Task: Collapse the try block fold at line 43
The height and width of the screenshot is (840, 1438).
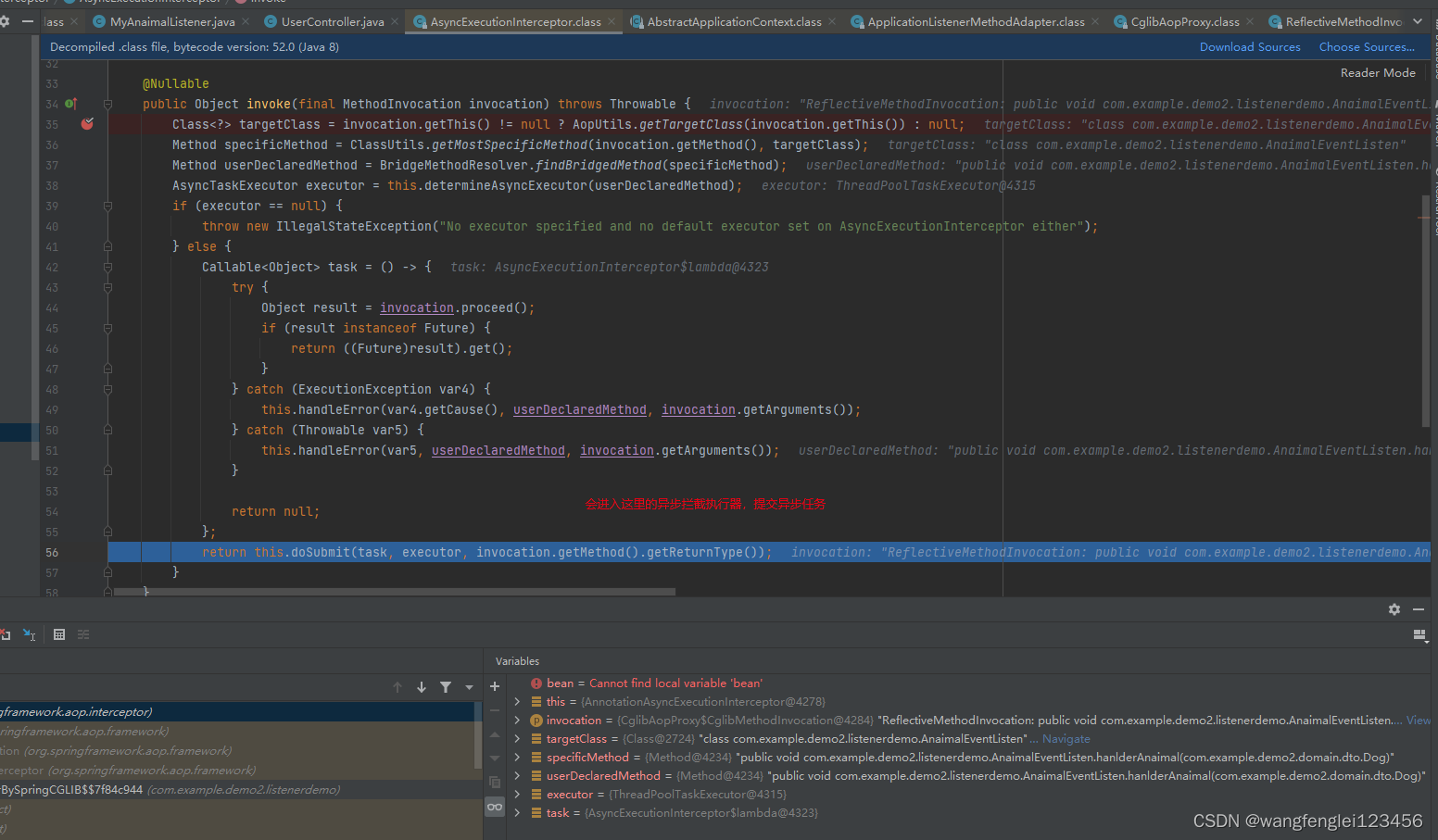Action: 107,288
